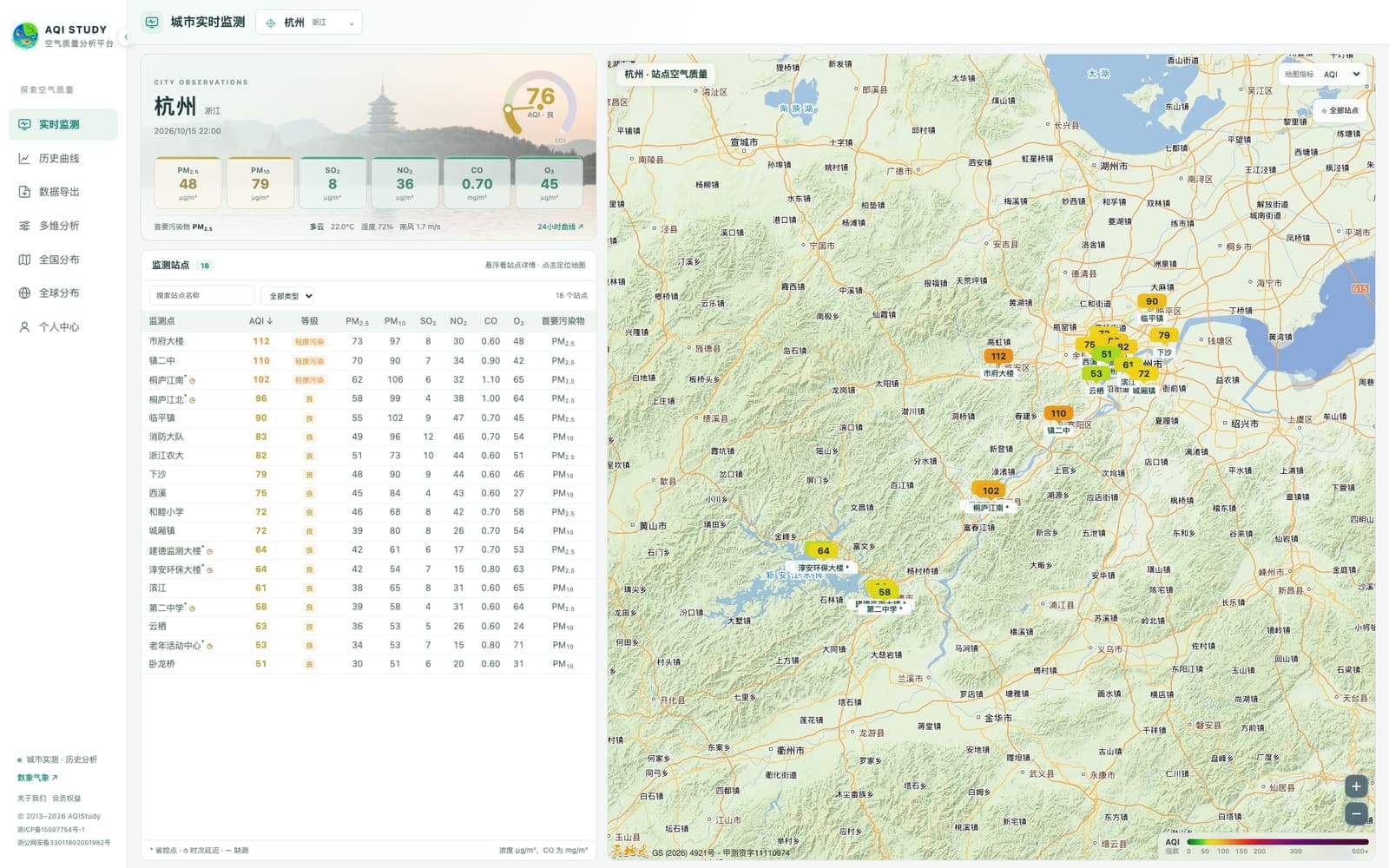
Task: Zoom in the map with plus button
Action: pos(1356,786)
